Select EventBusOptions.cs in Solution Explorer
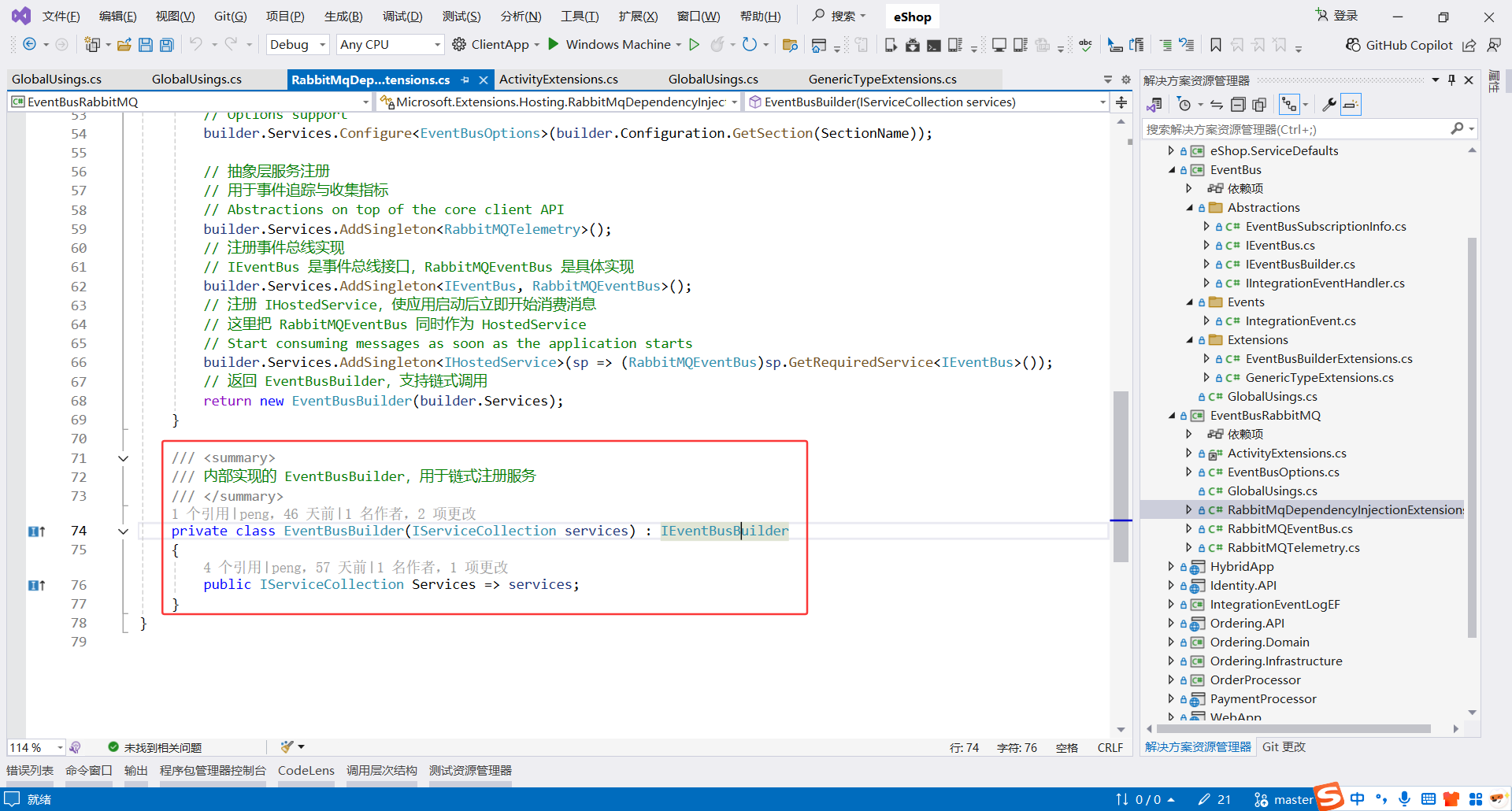 pos(1283,472)
